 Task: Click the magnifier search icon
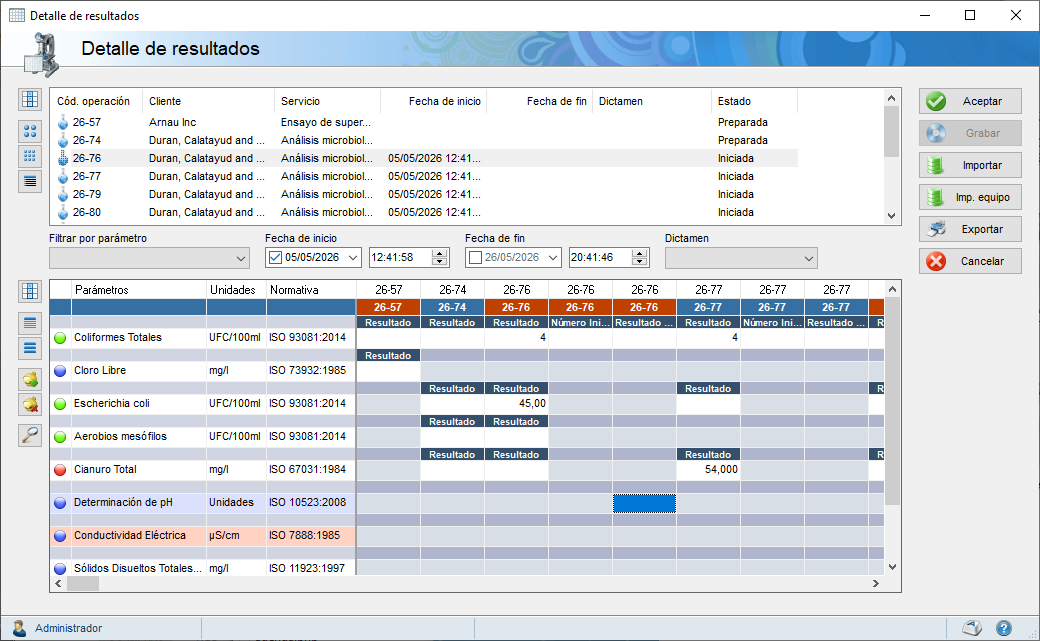pos(30,435)
